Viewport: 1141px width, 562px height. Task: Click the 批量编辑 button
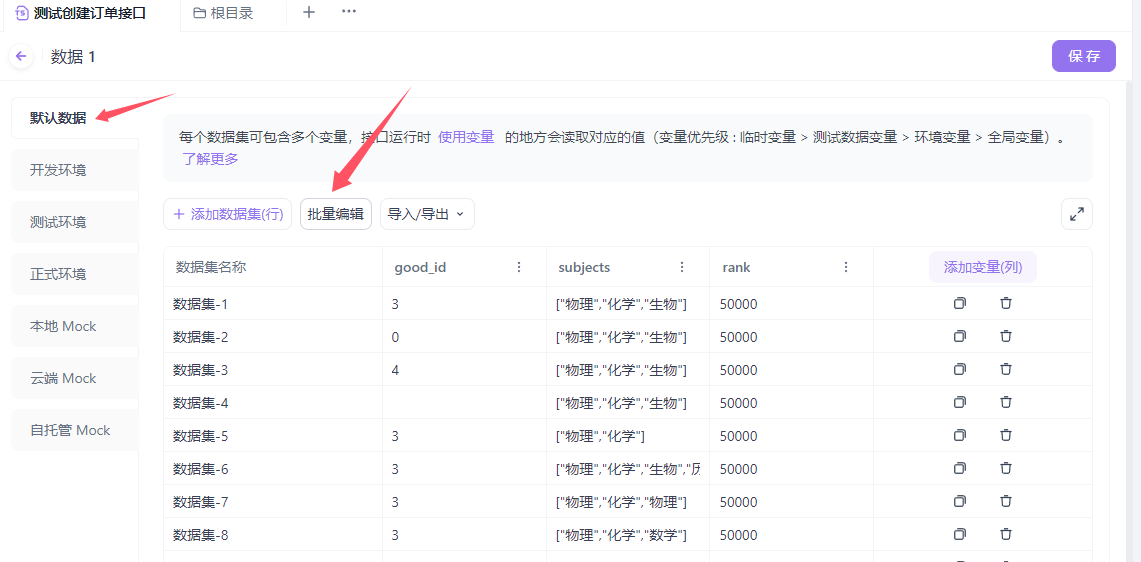pyautogui.click(x=336, y=214)
